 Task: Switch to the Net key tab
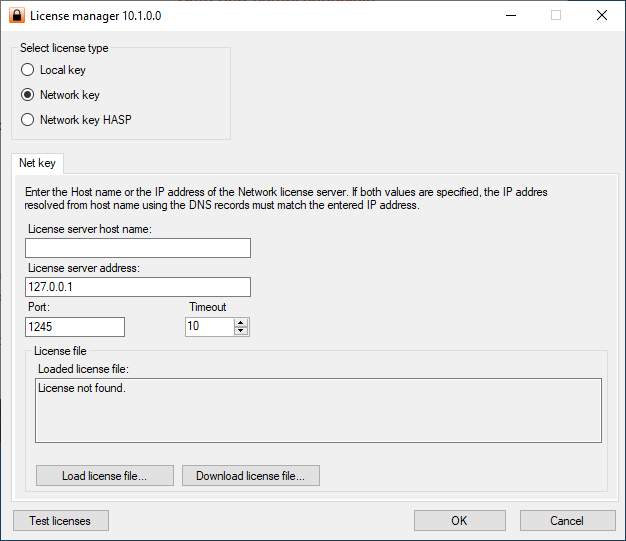[x=38, y=162]
